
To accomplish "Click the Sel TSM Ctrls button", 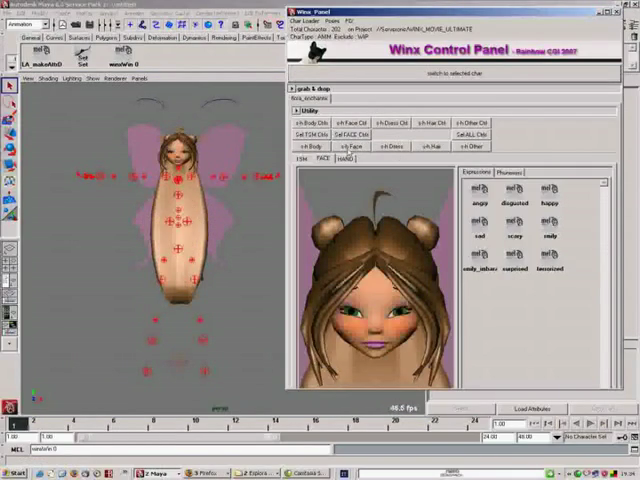I will [x=311, y=135].
